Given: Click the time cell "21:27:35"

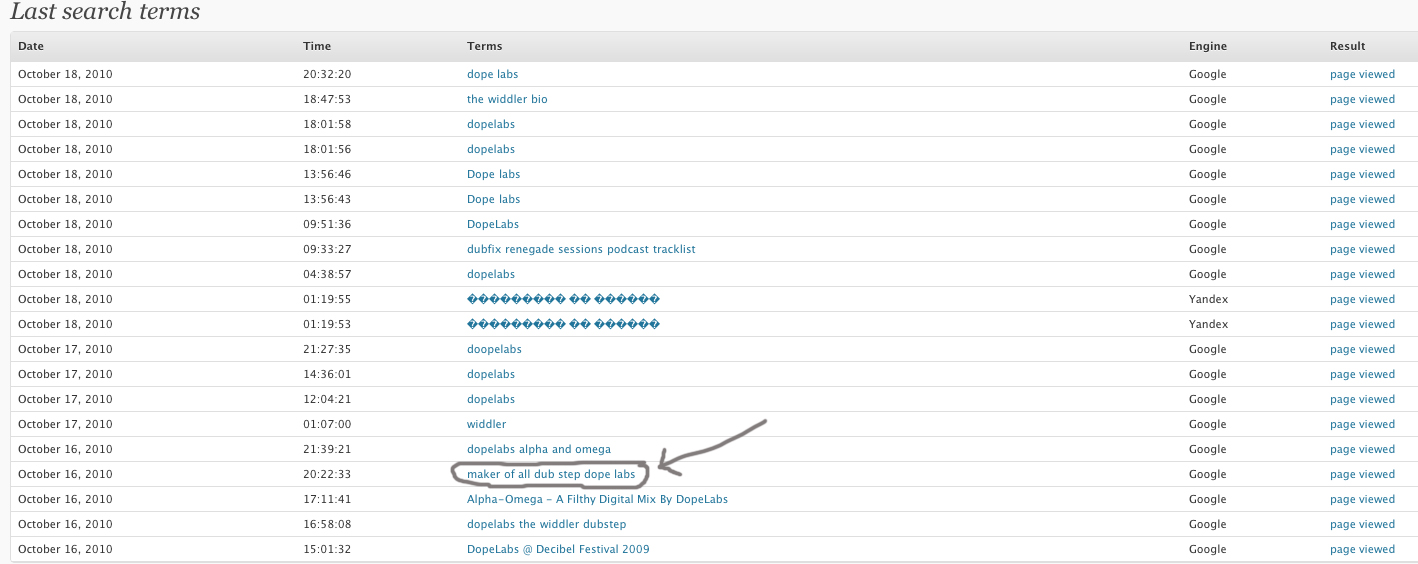Looking at the screenshot, I should pos(327,349).
